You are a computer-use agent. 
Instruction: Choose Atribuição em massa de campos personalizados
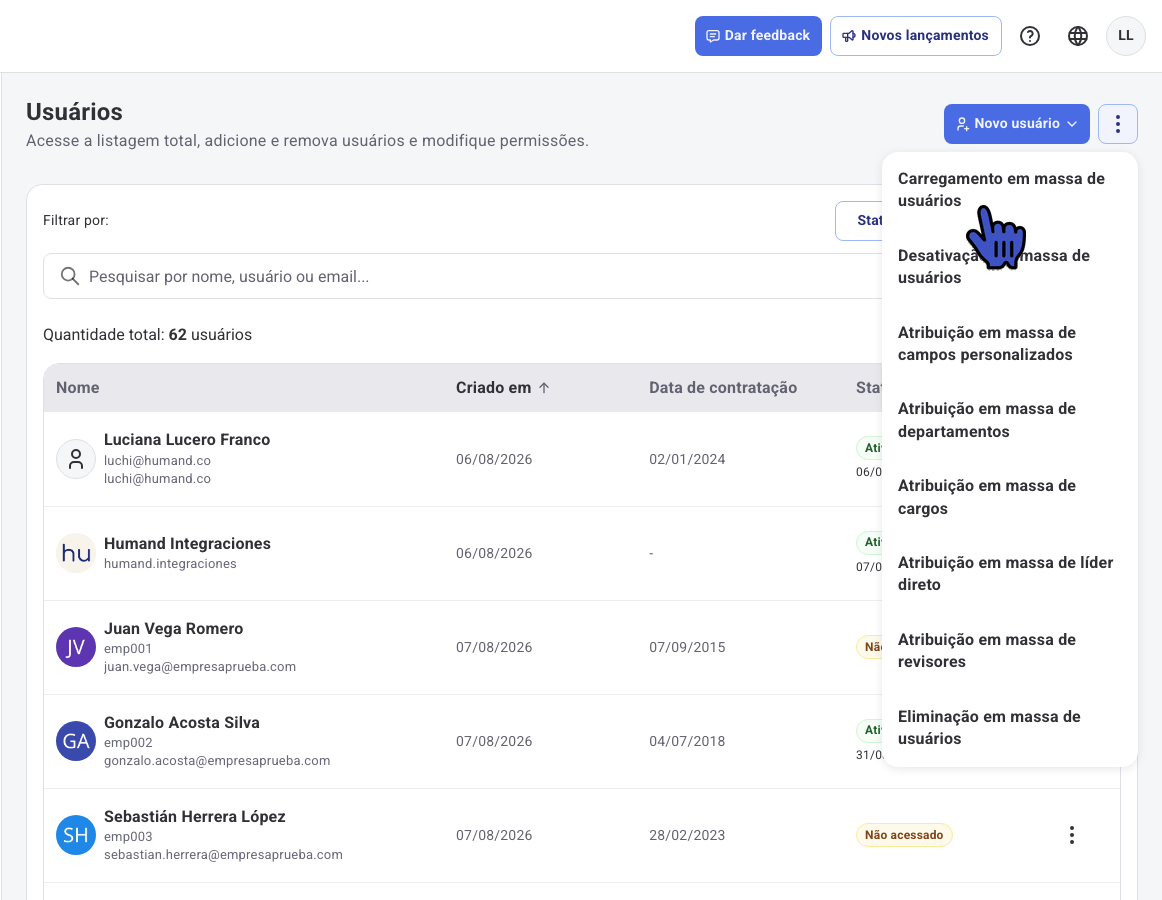(1009, 344)
